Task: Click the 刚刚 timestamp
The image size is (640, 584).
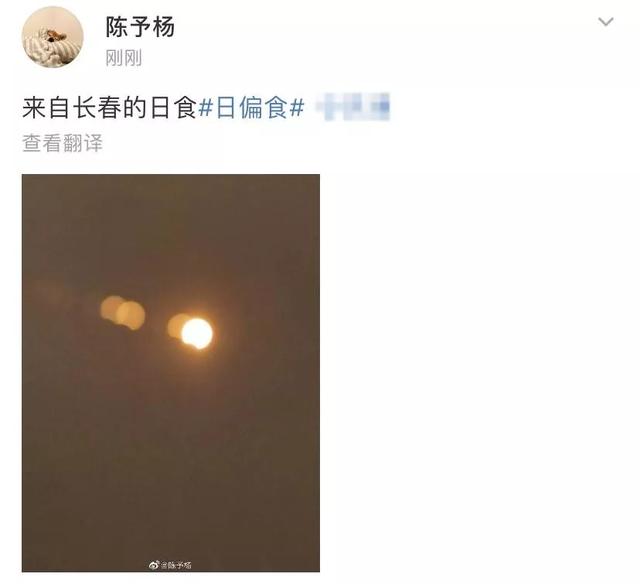Action: 124,58
